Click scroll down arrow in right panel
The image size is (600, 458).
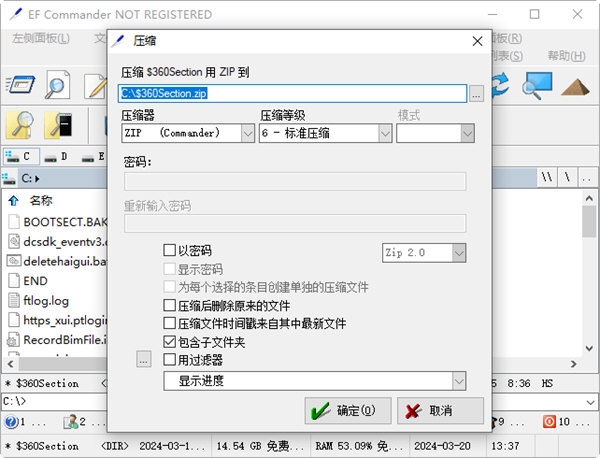click(589, 348)
